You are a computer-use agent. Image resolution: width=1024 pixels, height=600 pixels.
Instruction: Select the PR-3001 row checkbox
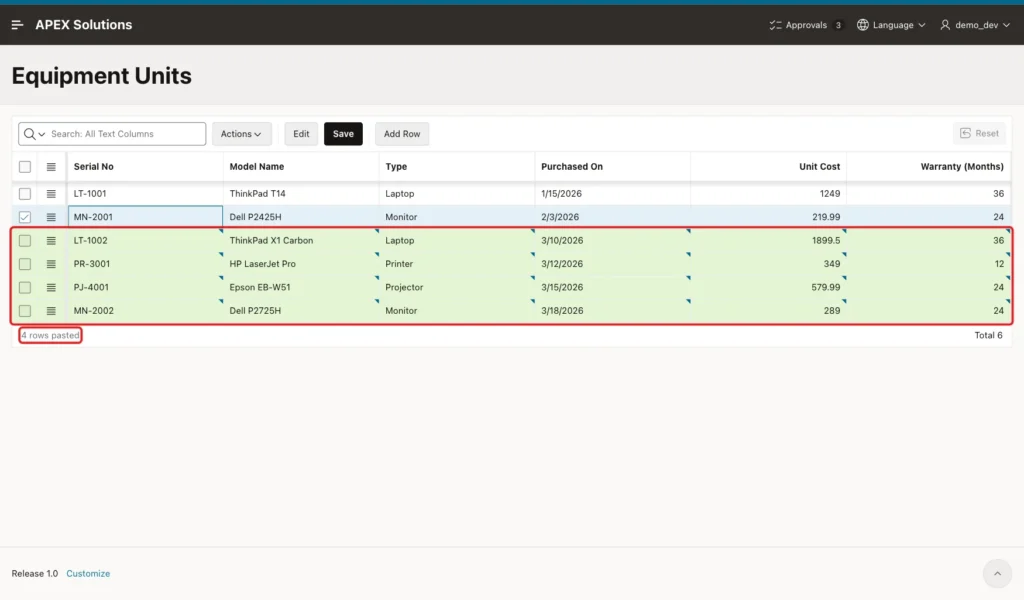tap(25, 264)
